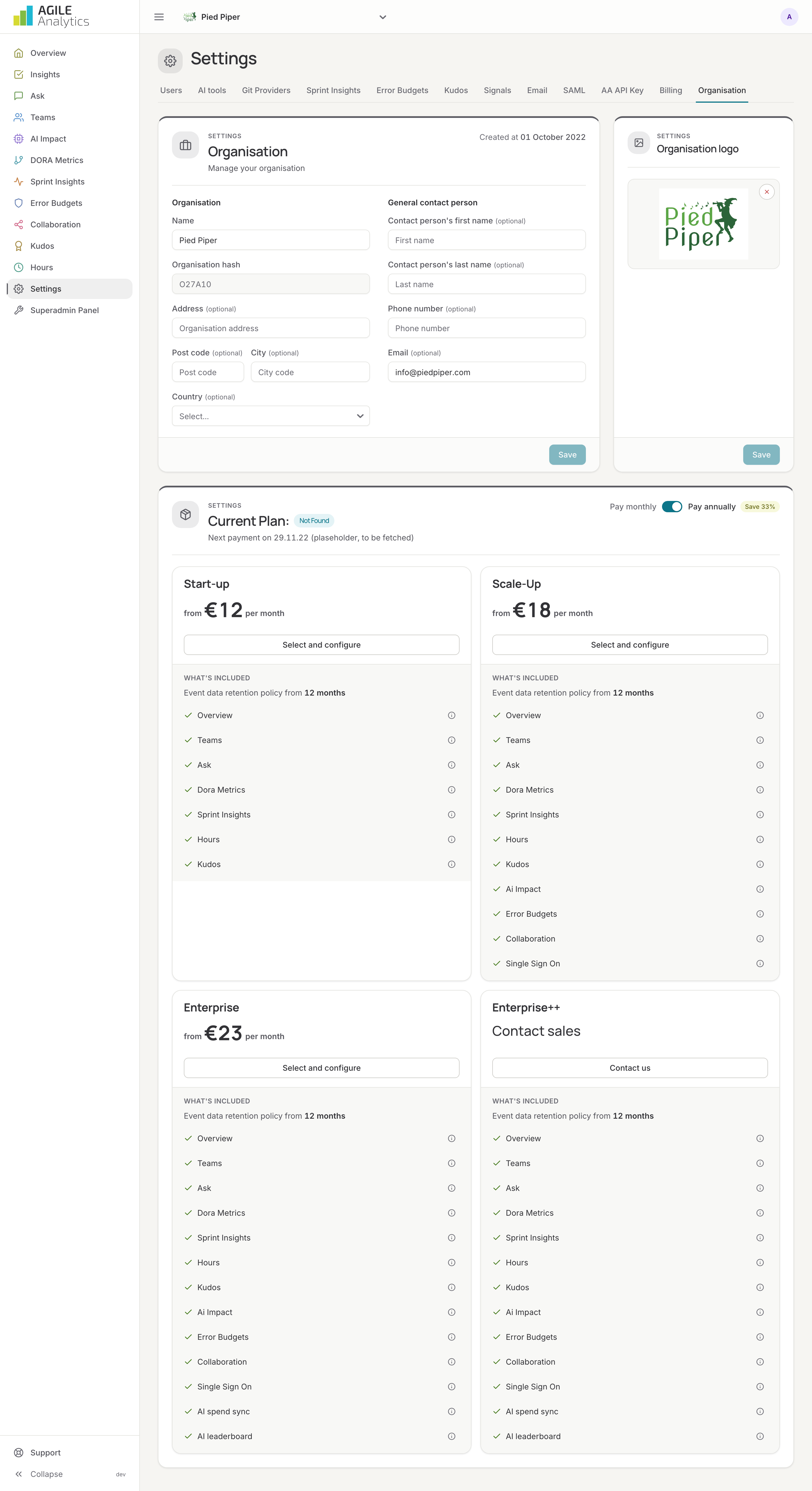Click the Email field with info@piedpiper.com
812x1491 pixels.
click(x=487, y=372)
